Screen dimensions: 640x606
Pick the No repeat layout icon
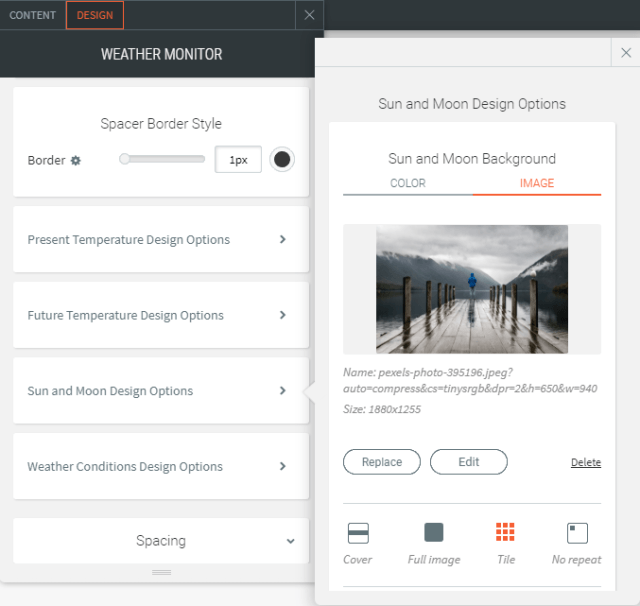(577, 533)
